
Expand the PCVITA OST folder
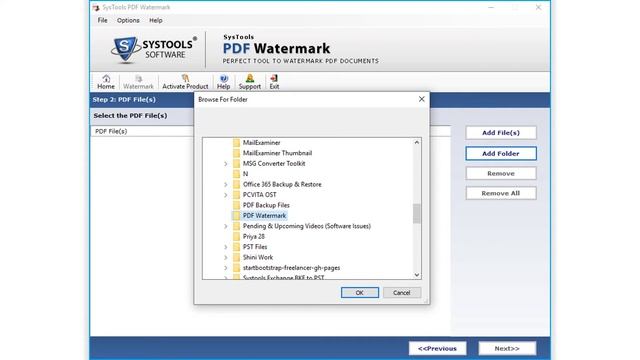(x=226, y=195)
